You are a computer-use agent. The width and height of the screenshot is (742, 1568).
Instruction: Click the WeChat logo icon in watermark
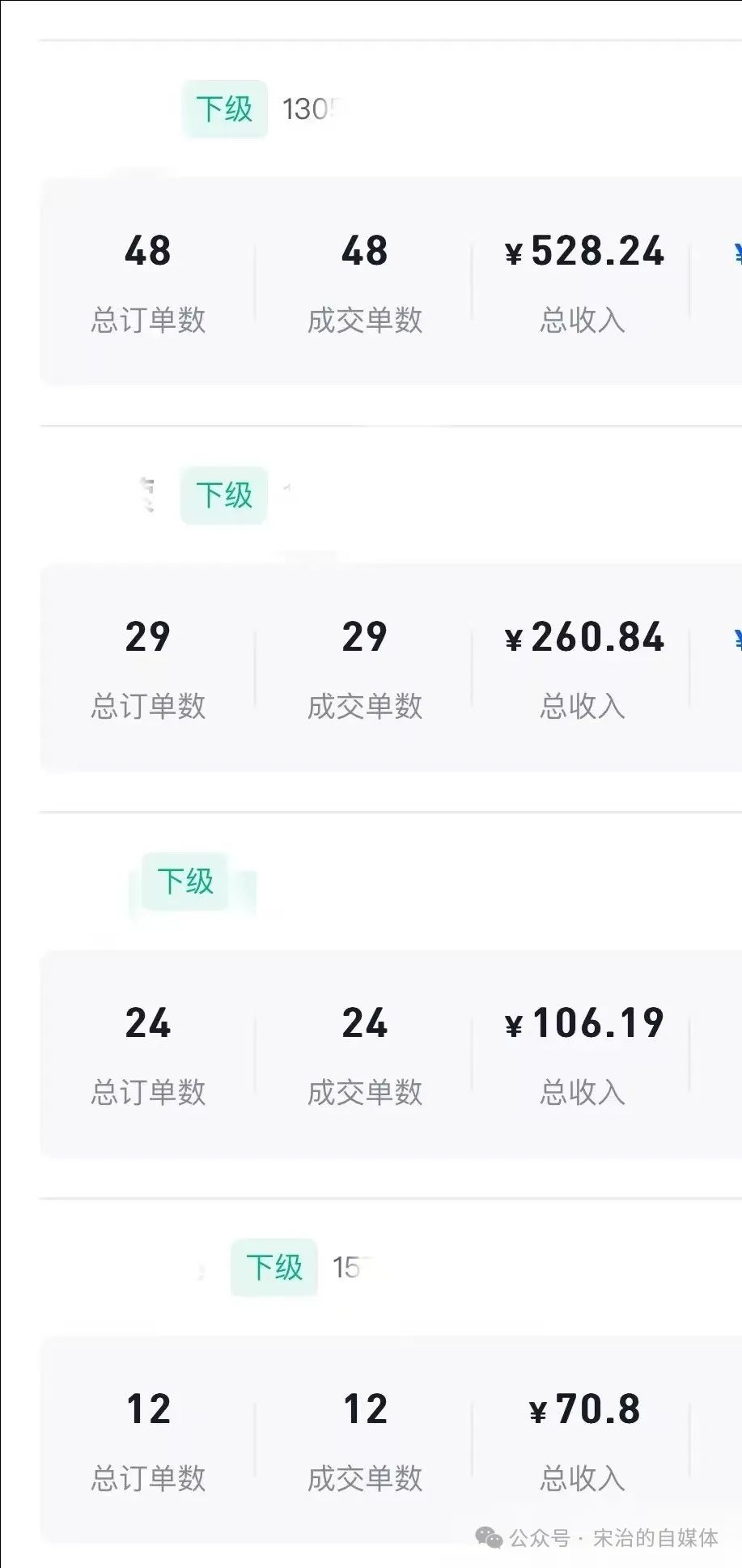coord(489,1538)
